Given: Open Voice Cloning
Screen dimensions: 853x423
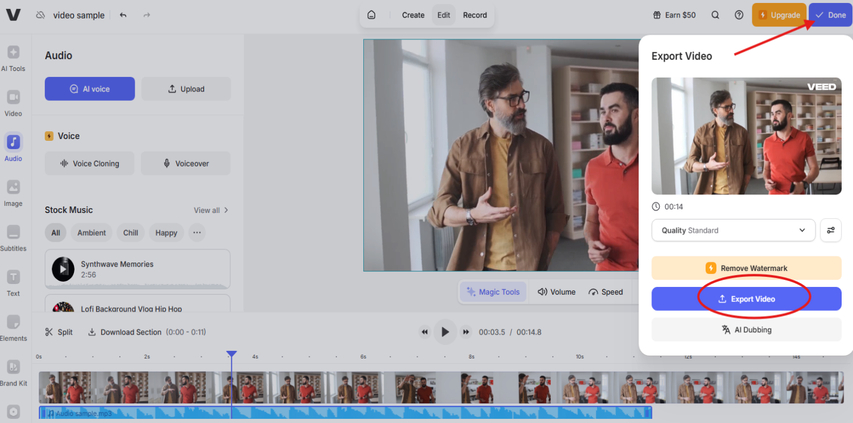Looking at the screenshot, I should 89,163.
